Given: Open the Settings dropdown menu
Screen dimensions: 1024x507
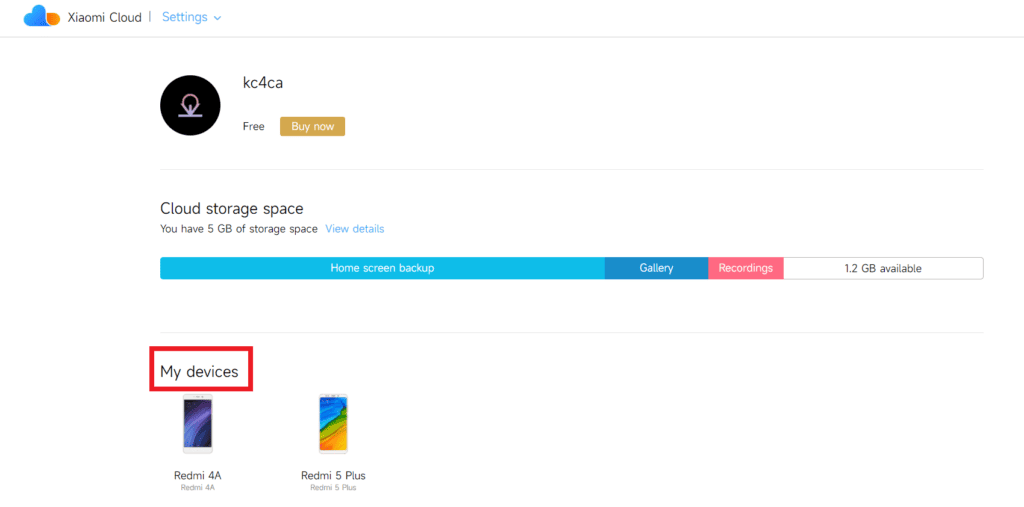Looking at the screenshot, I should [x=191, y=17].
